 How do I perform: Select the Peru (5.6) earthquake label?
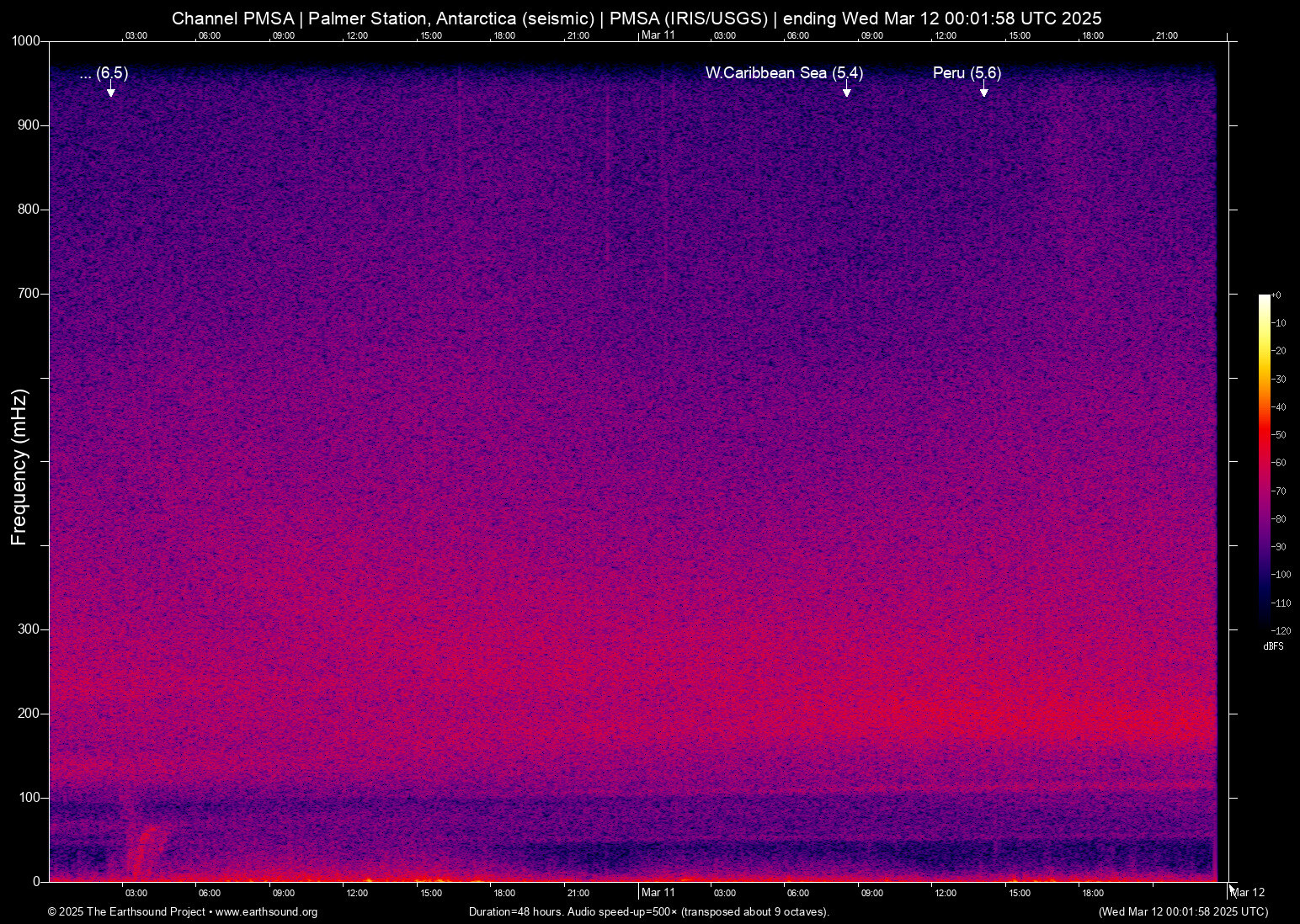pos(967,73)
